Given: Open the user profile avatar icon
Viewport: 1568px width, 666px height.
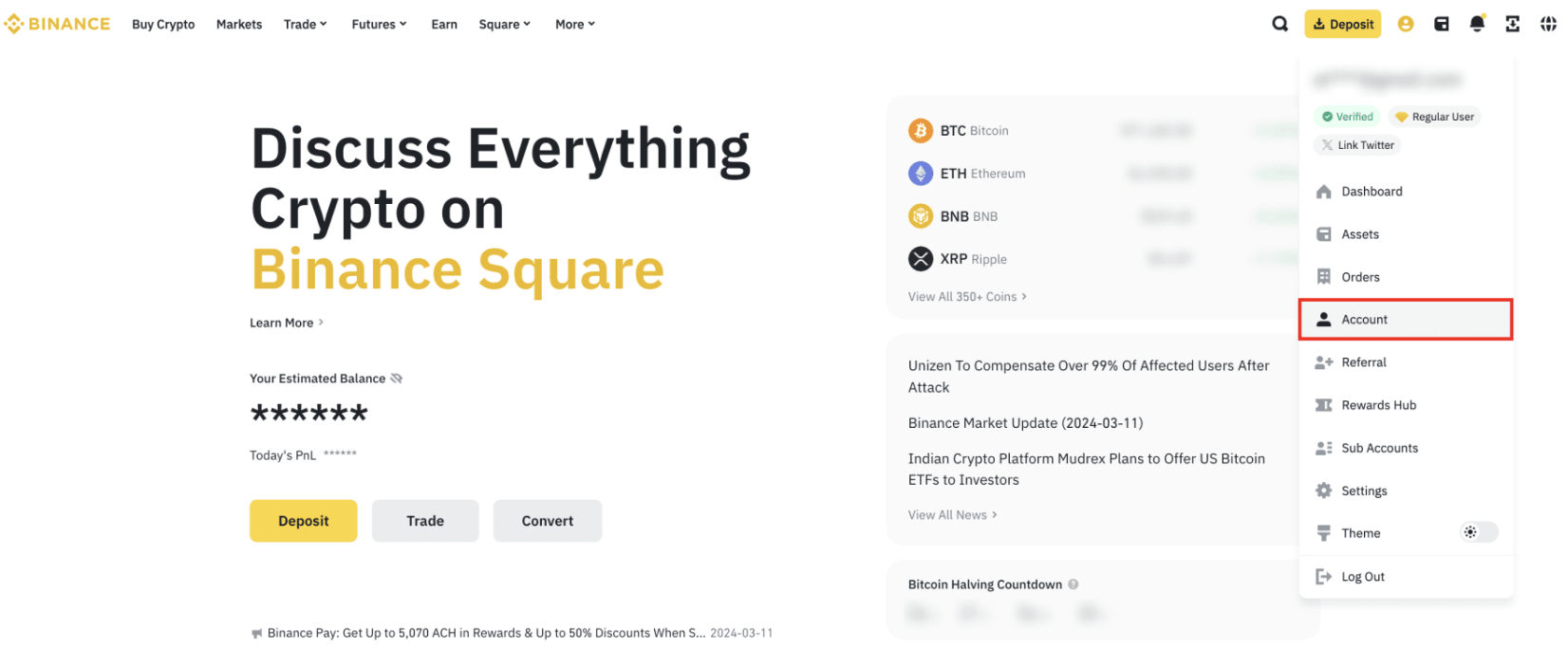Looking at the screenshot, I should pyautogui.click(x=1406, y=24).
